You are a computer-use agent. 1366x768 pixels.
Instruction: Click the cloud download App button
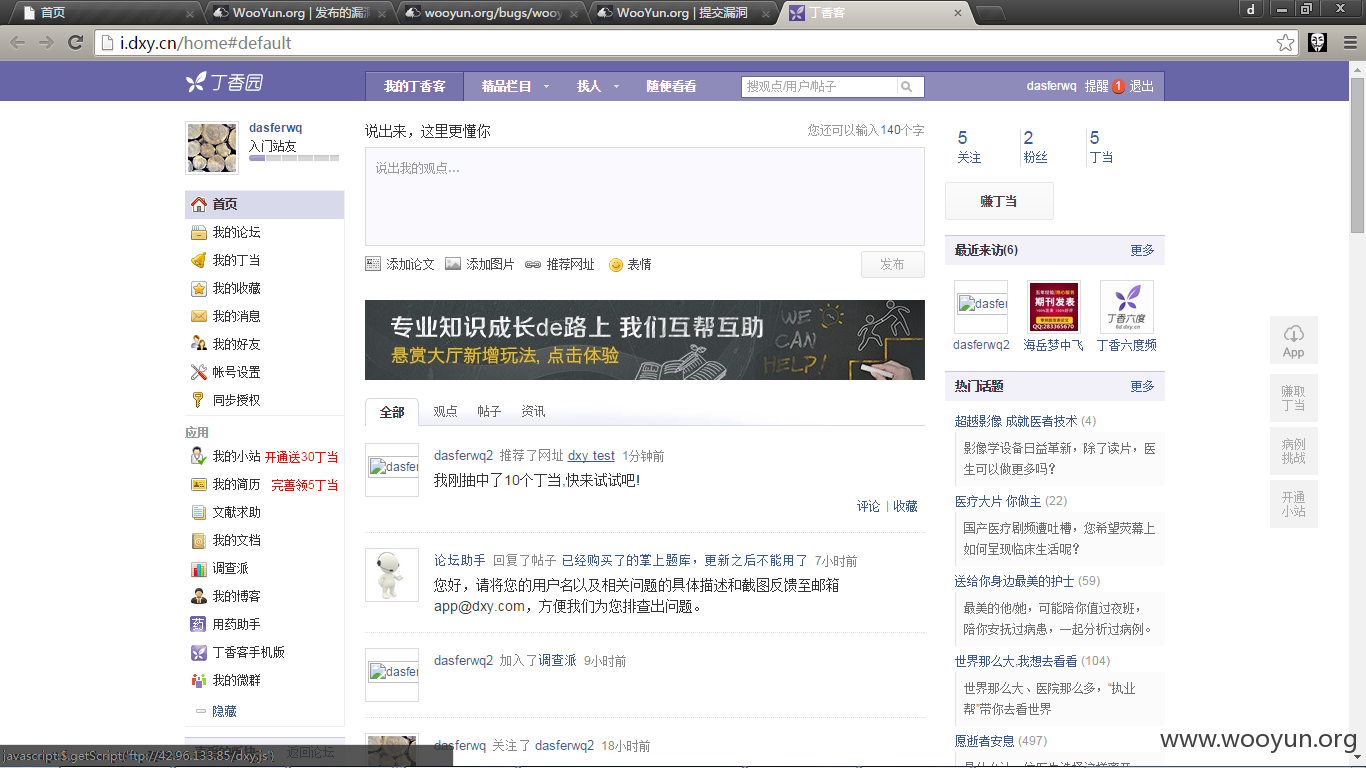tap(1294, 340)
